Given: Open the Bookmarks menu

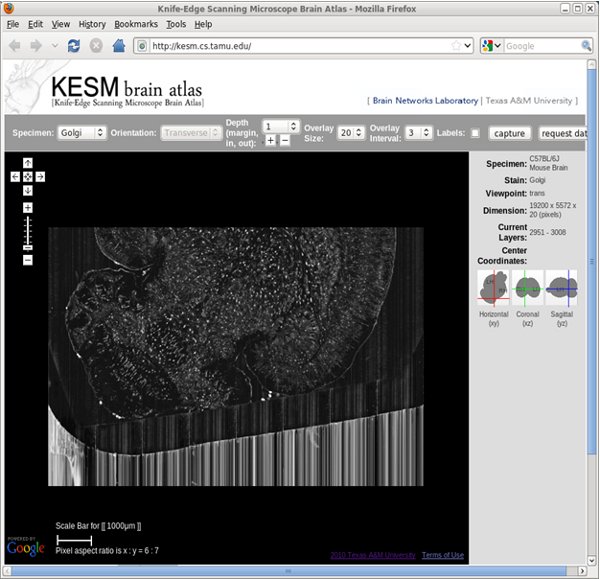Looking at the screenshot, I should 136,24.
